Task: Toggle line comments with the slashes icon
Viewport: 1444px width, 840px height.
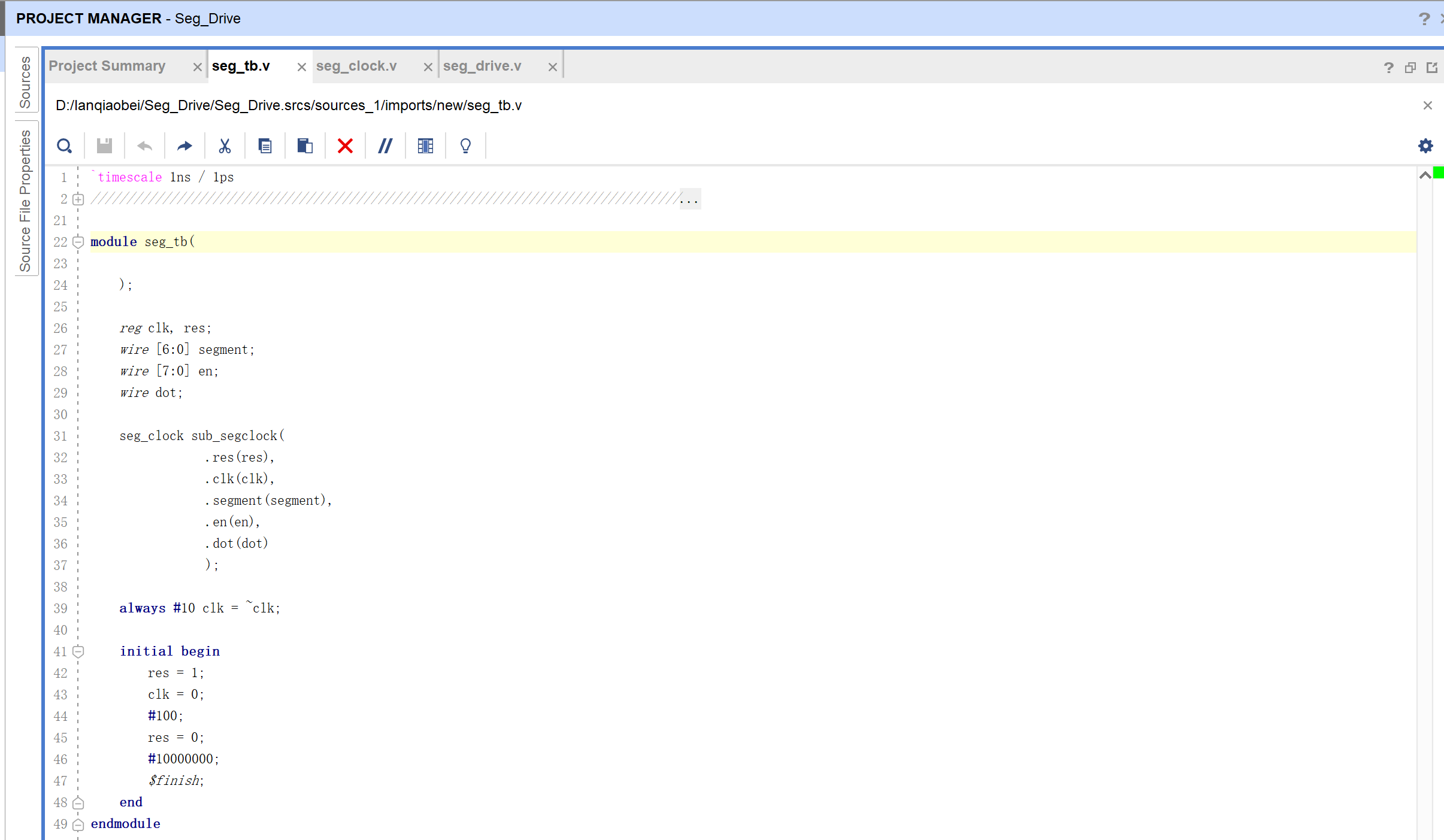Action: [385, 146]
